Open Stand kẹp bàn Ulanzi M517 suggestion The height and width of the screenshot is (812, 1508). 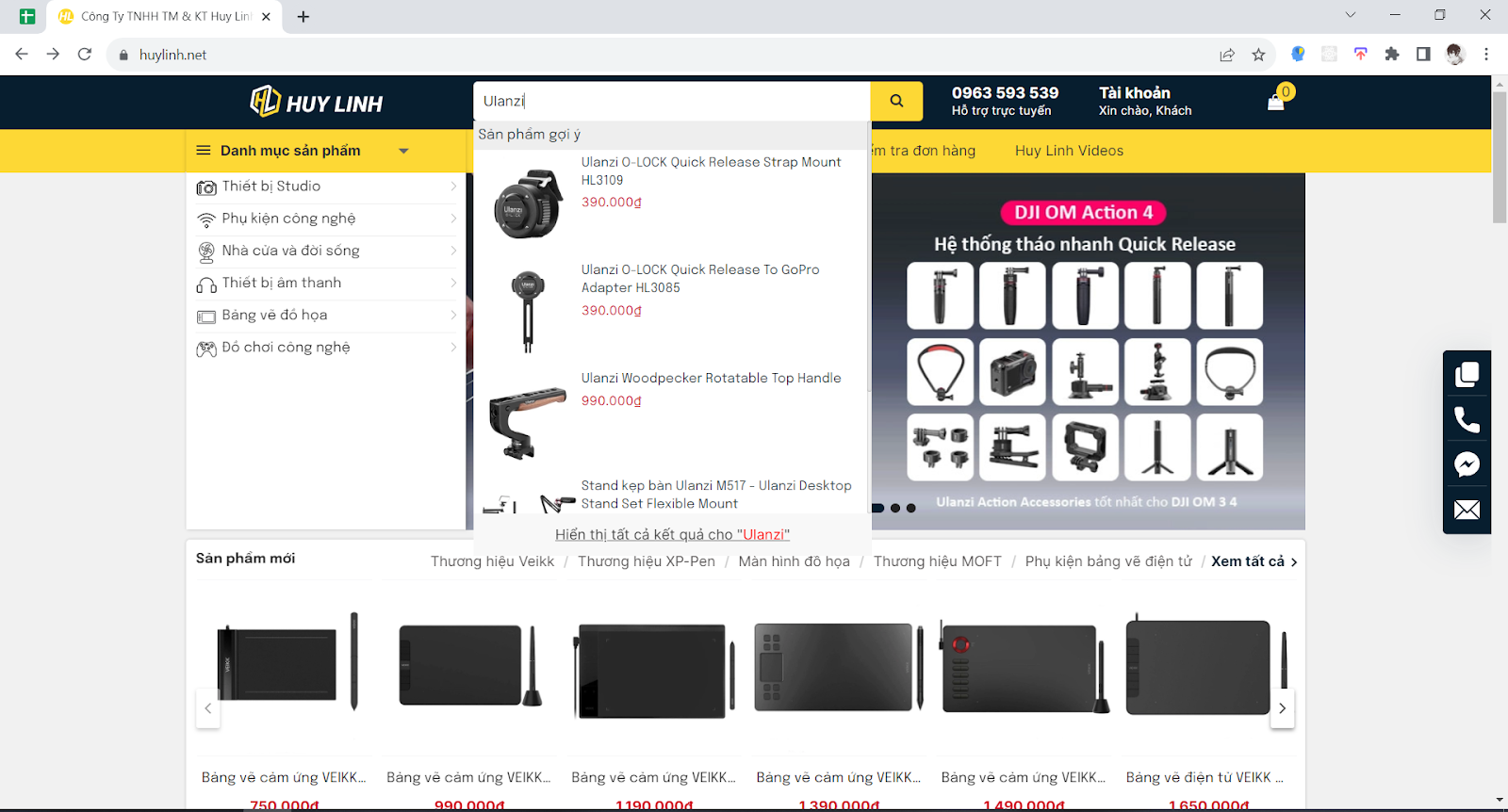coord(715,494)
